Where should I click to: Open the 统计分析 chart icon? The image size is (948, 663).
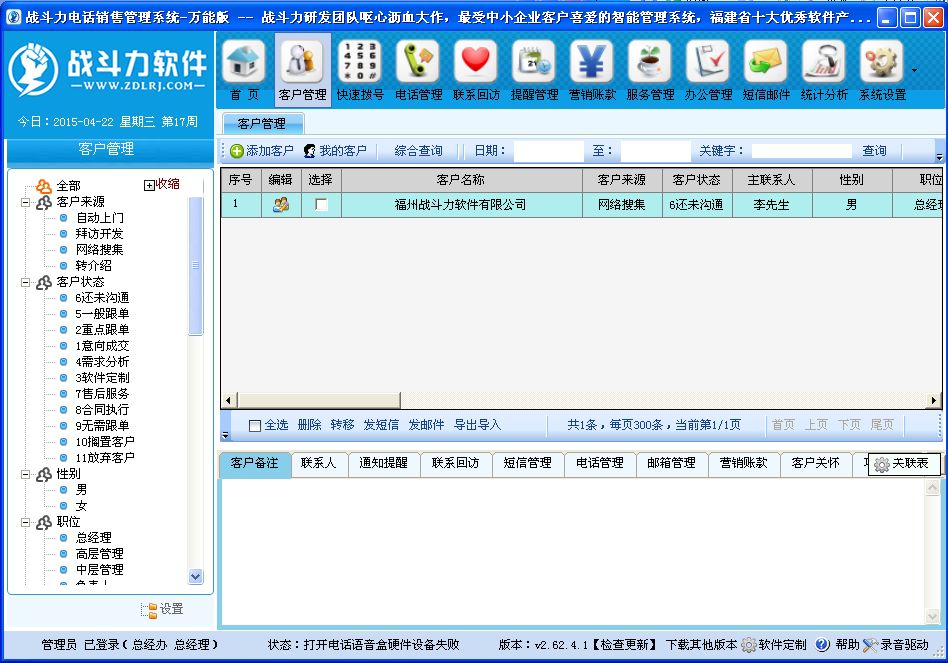click(825, 61)
